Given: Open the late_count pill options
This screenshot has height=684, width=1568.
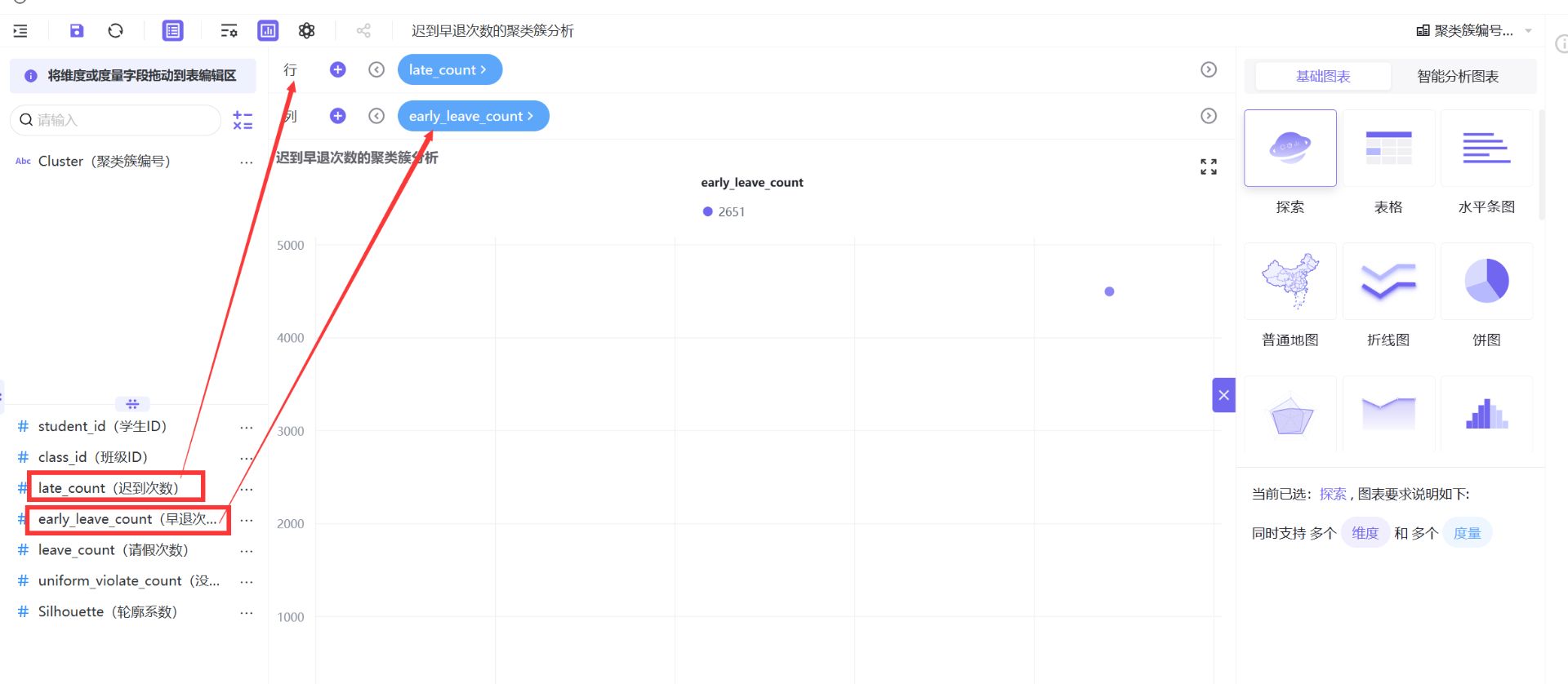Looking at the screenshot, I should pos(450,69).
